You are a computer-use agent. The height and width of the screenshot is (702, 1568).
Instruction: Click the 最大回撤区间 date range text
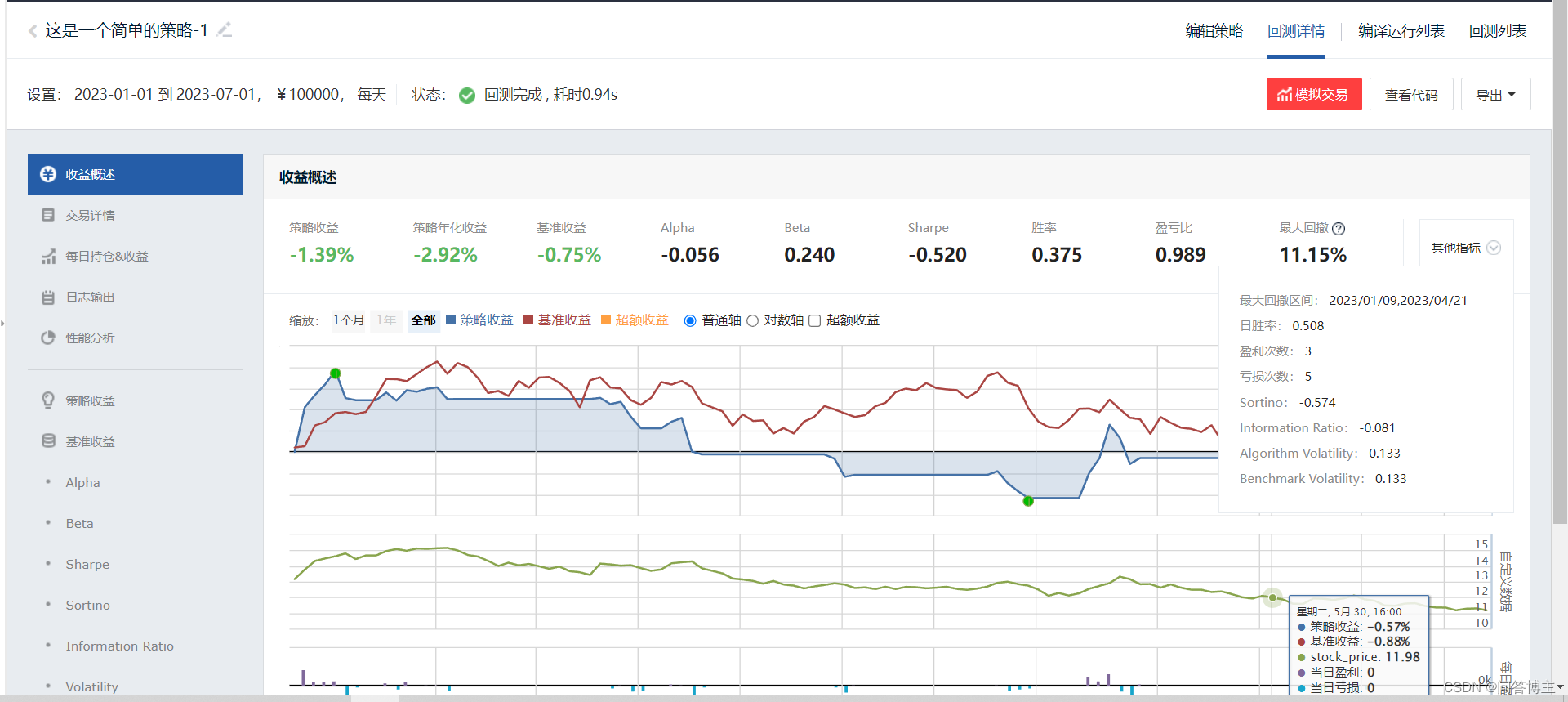click(1398, 300)
